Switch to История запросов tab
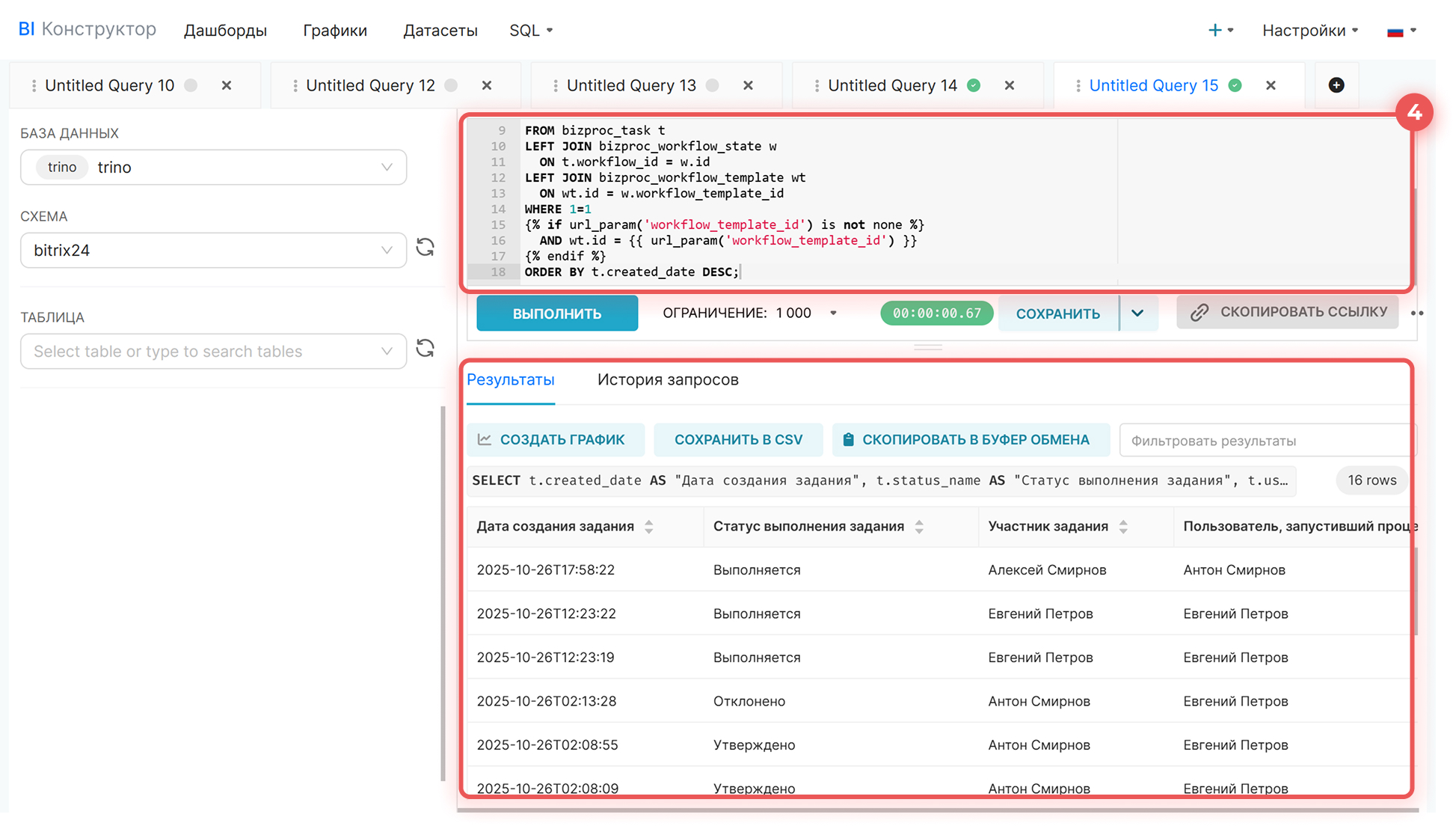This screenshot has height=826, width=1456. click(667, 380)
